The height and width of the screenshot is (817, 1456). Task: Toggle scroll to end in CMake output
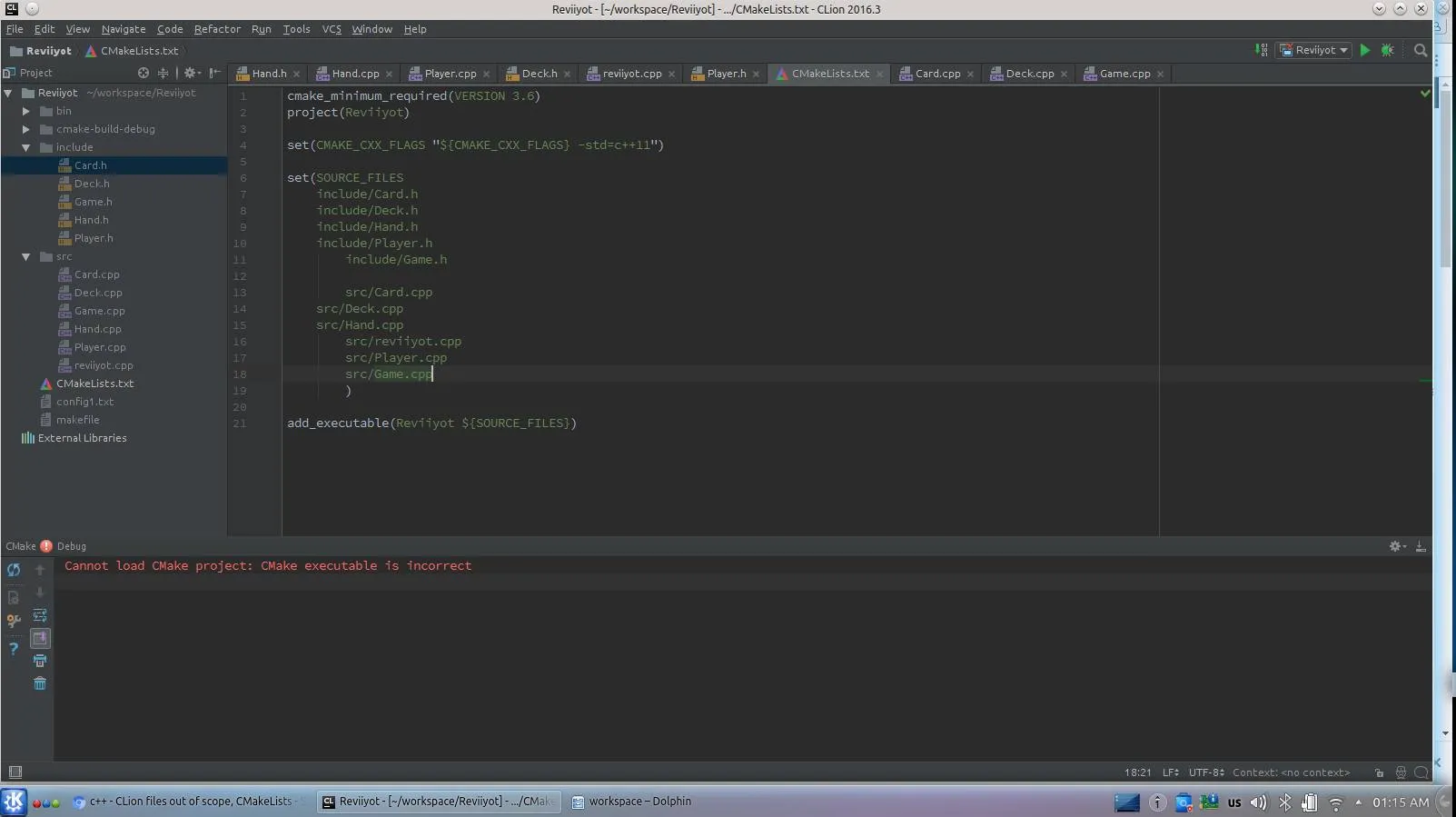(40, 638)
